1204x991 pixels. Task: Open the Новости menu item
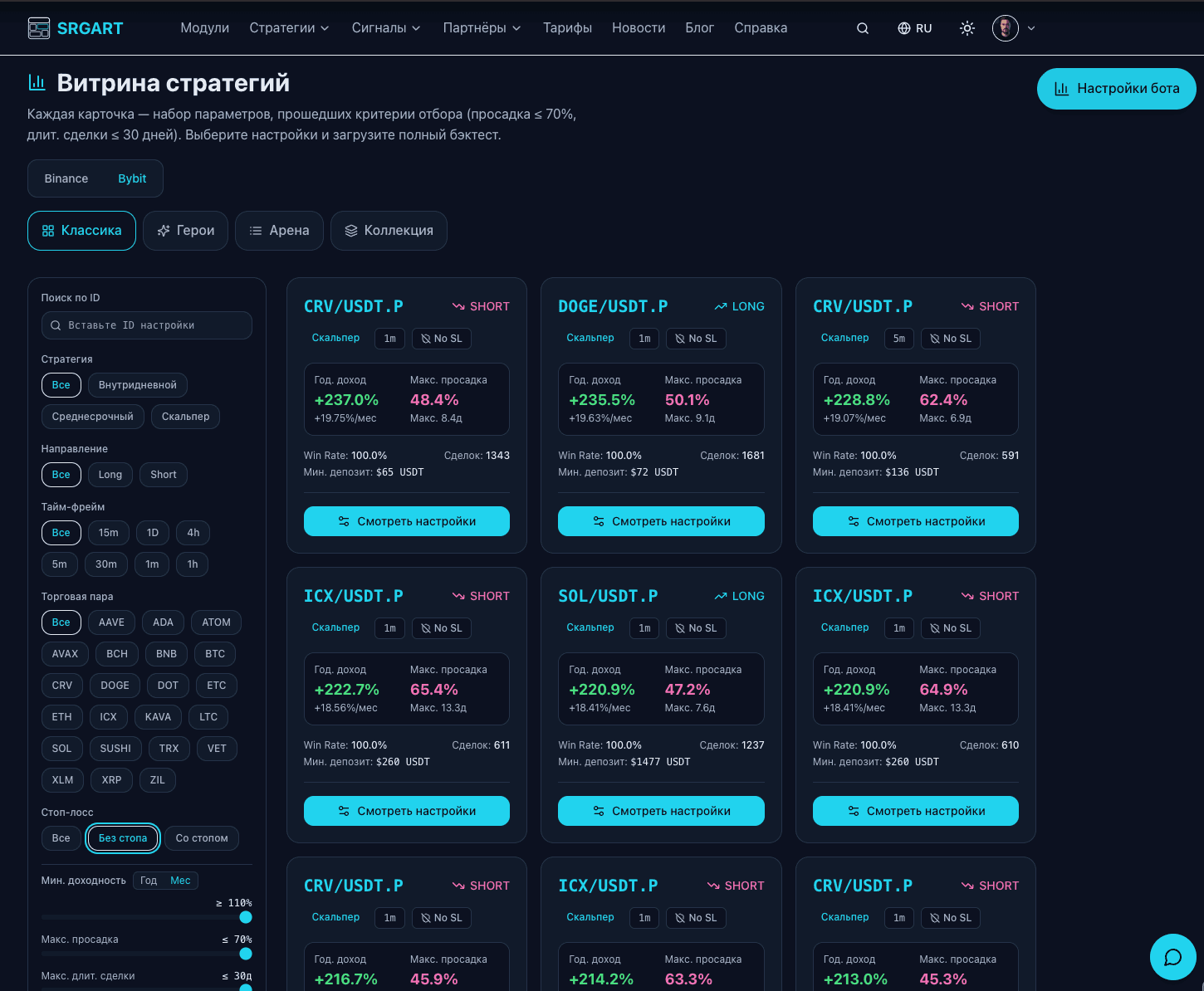(639, 27)
